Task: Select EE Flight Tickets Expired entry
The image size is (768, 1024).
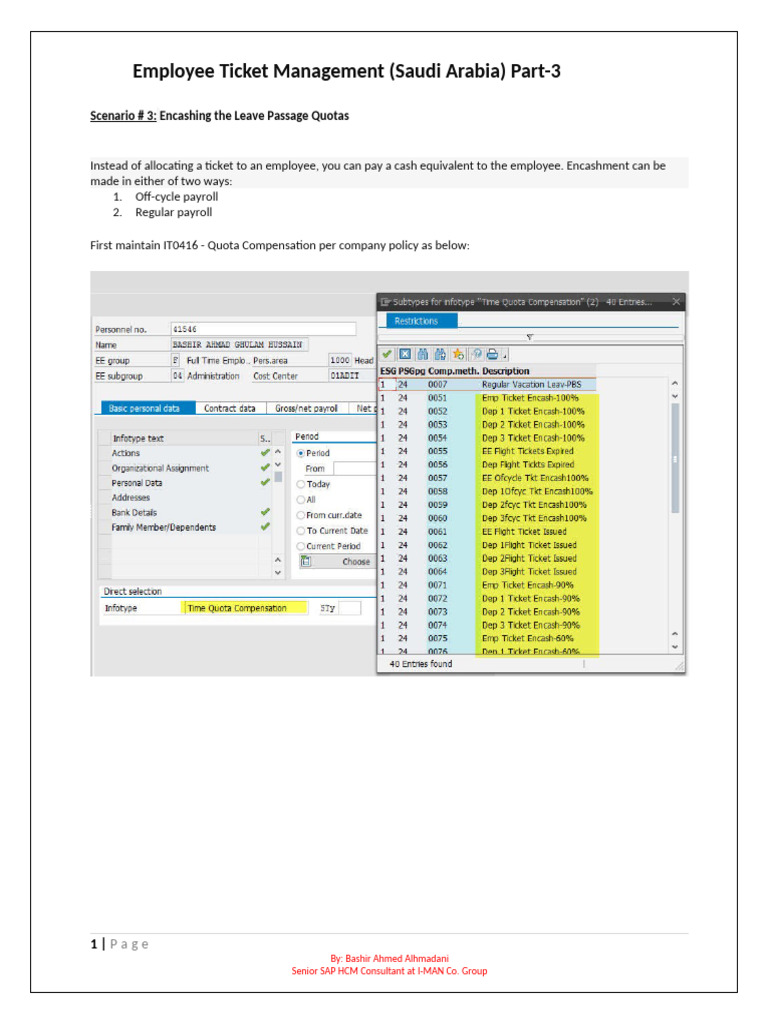Action: point(487,451)
